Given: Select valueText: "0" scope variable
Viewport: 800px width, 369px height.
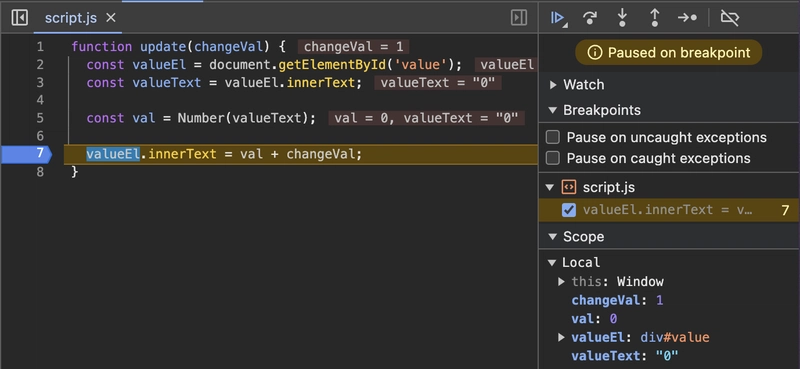Looking at the screenshot, I should (625, 356).
